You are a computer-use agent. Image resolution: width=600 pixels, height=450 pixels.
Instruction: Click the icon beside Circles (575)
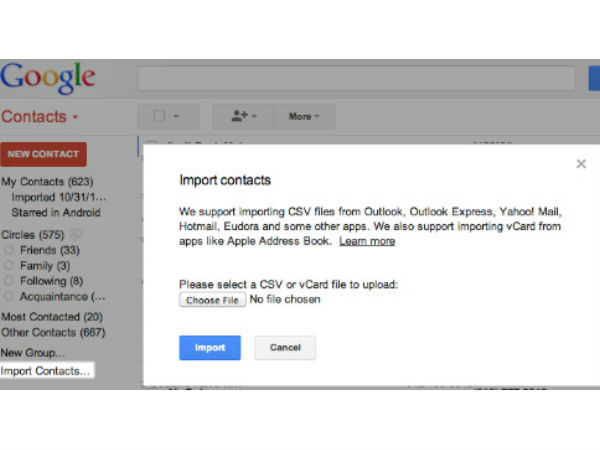(79, 235)
